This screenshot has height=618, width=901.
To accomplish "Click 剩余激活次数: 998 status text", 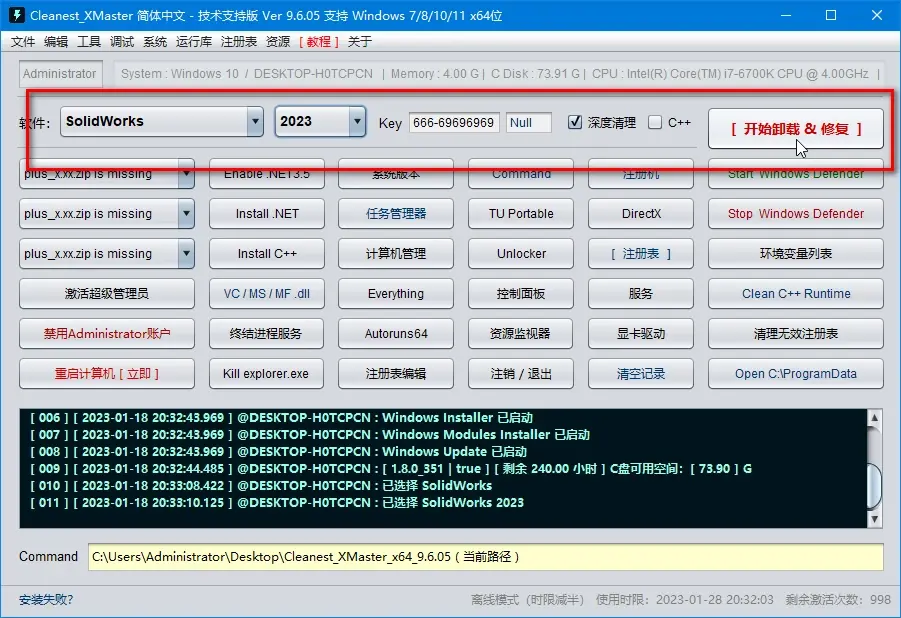I will click(x=838, y=600).
